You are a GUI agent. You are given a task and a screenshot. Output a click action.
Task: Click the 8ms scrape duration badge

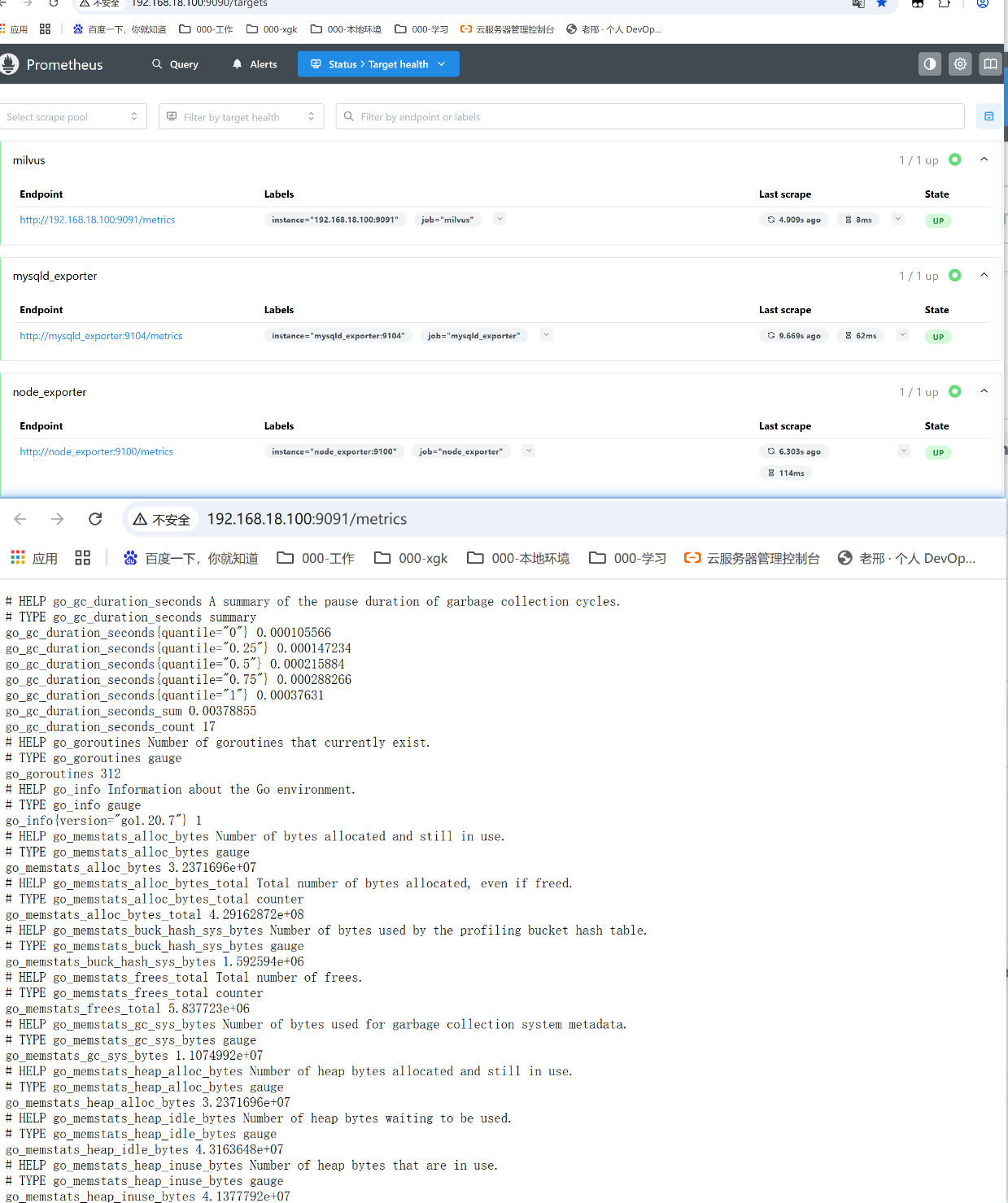coord(858,220)
